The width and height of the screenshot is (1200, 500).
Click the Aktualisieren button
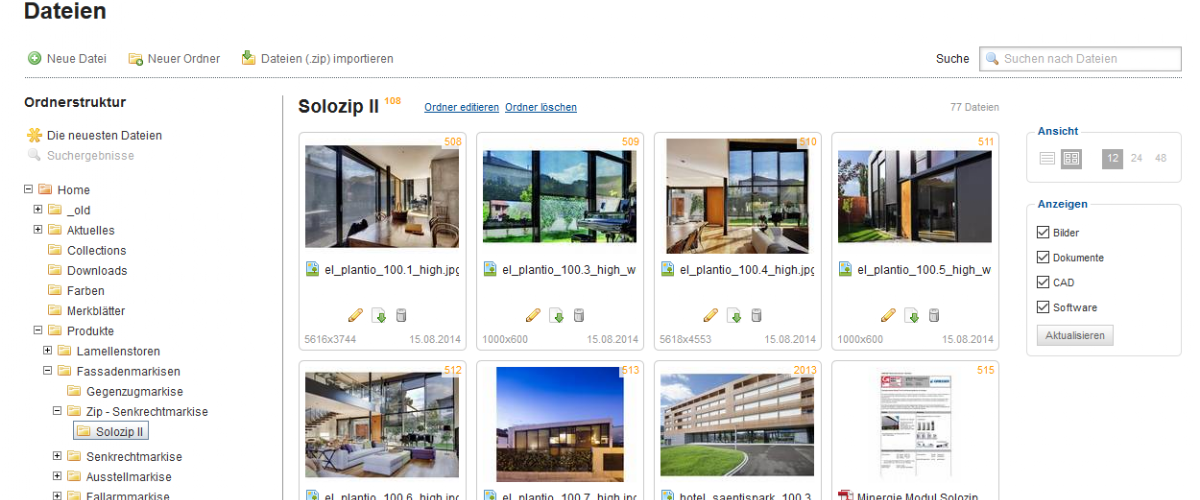pyautogui.click(x=1075, y=335)
